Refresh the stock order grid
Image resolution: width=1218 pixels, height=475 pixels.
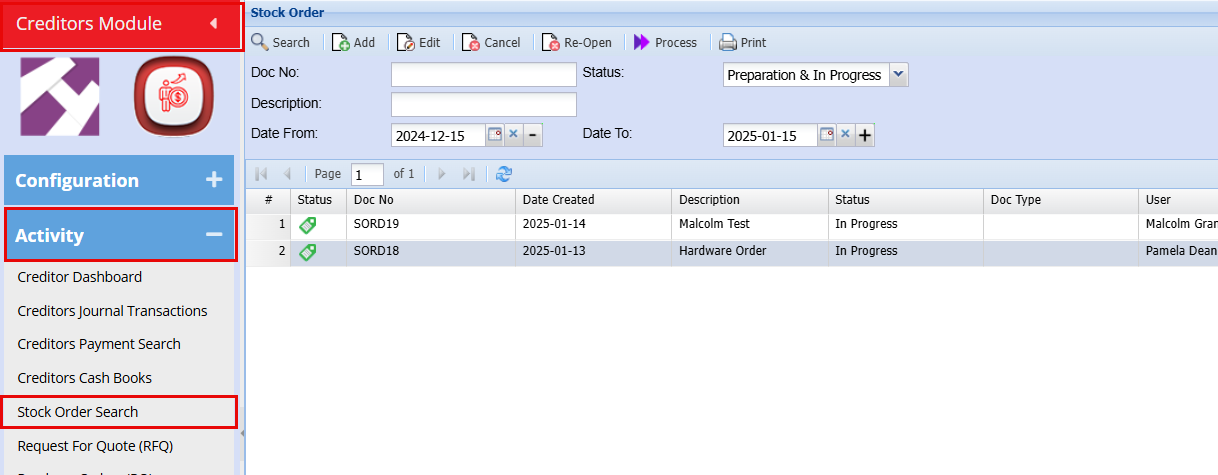click(504, 174)
